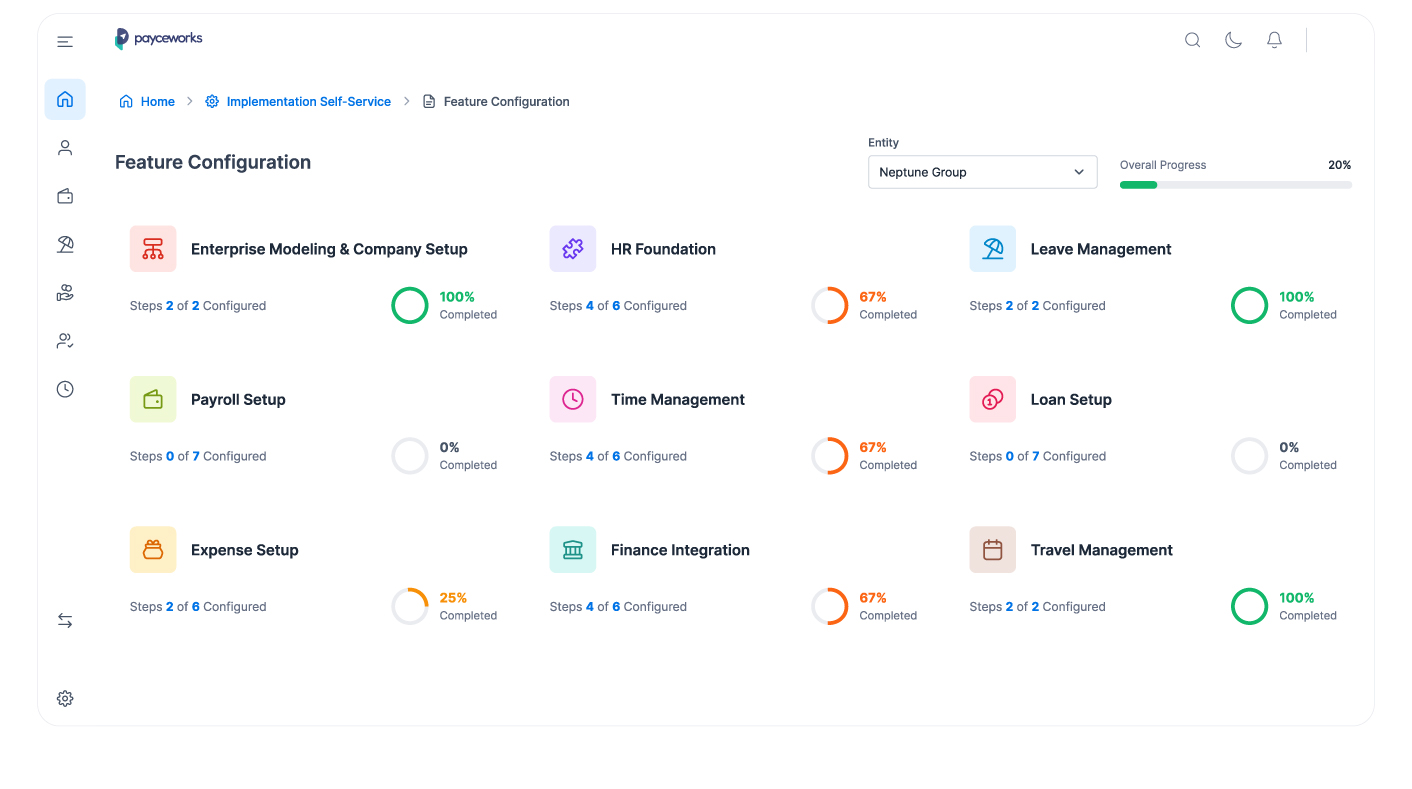
Task: Open the Feature Configuration breadcrumb item
Action: click(x=505, y=101)
